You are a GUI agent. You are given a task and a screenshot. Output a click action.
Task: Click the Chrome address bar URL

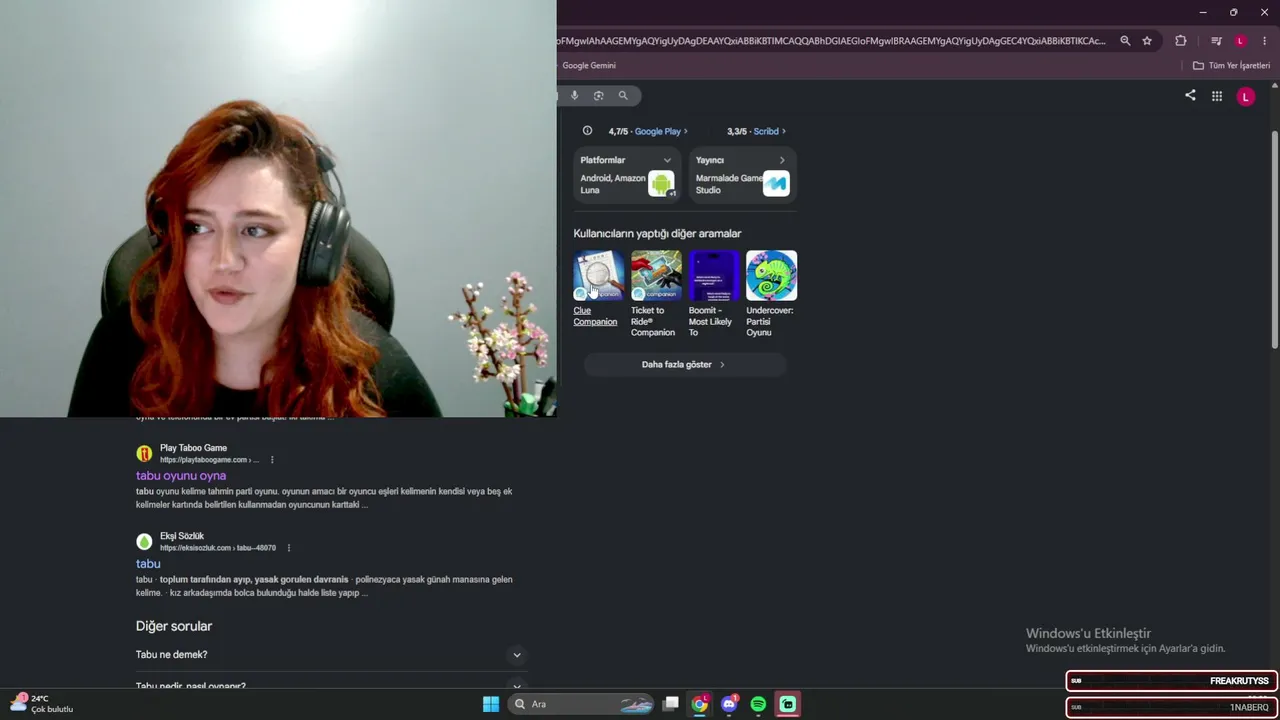tap(833, 41)
